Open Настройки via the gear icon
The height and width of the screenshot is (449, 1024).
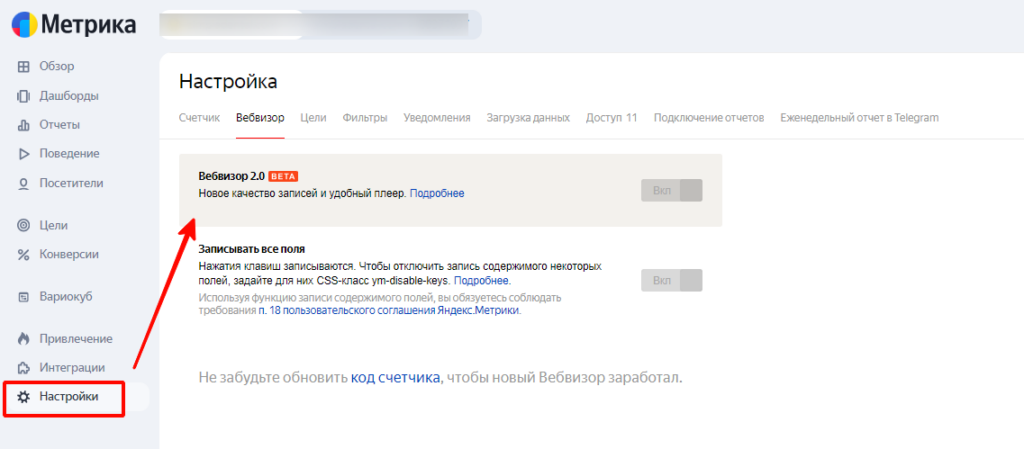(x=24, y=397)
